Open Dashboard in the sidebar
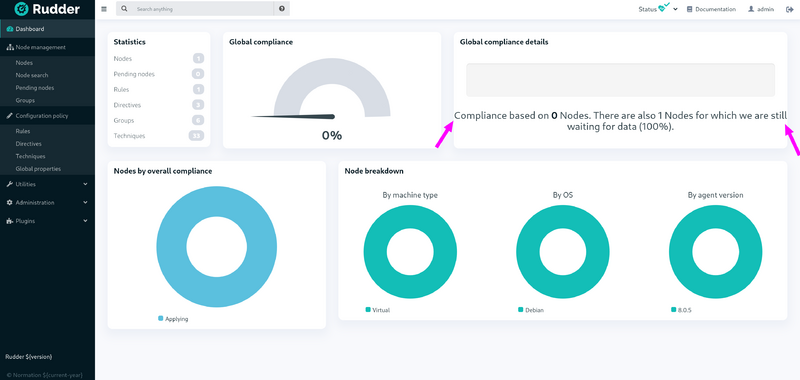800x380 pixels. [x=47, y=29]
